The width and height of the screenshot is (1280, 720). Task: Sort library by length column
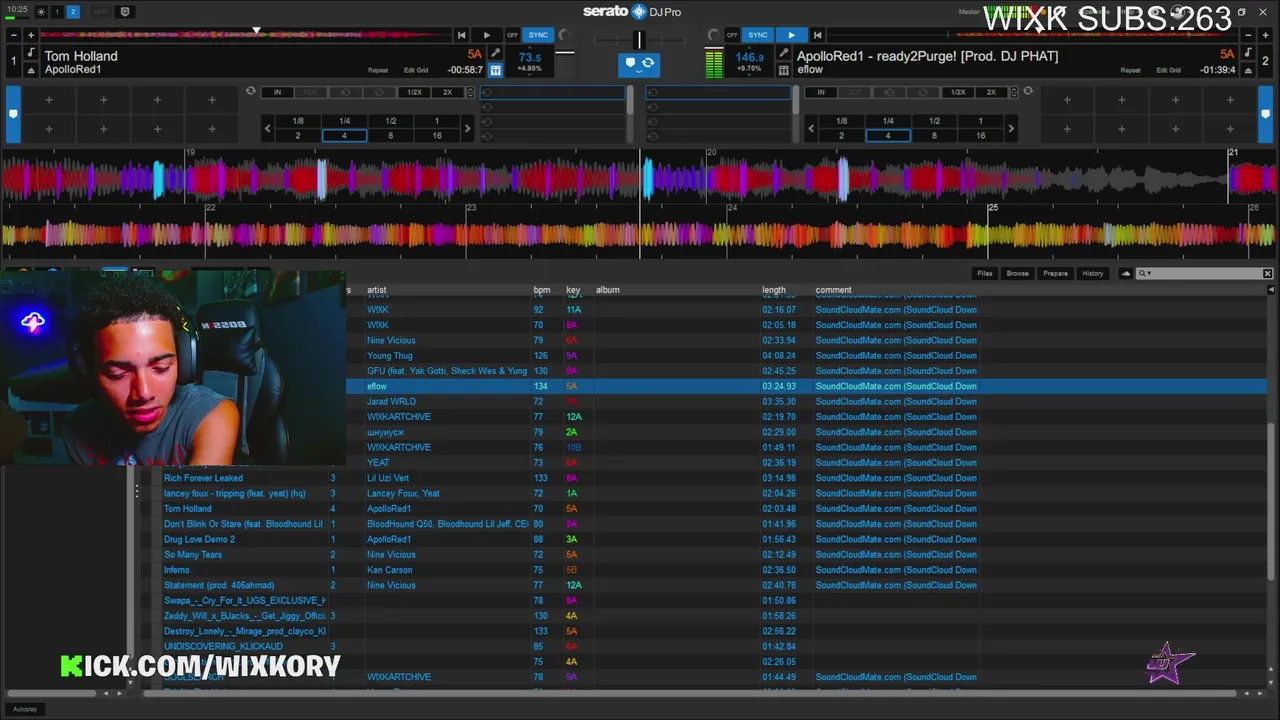[x=774, y=290]
